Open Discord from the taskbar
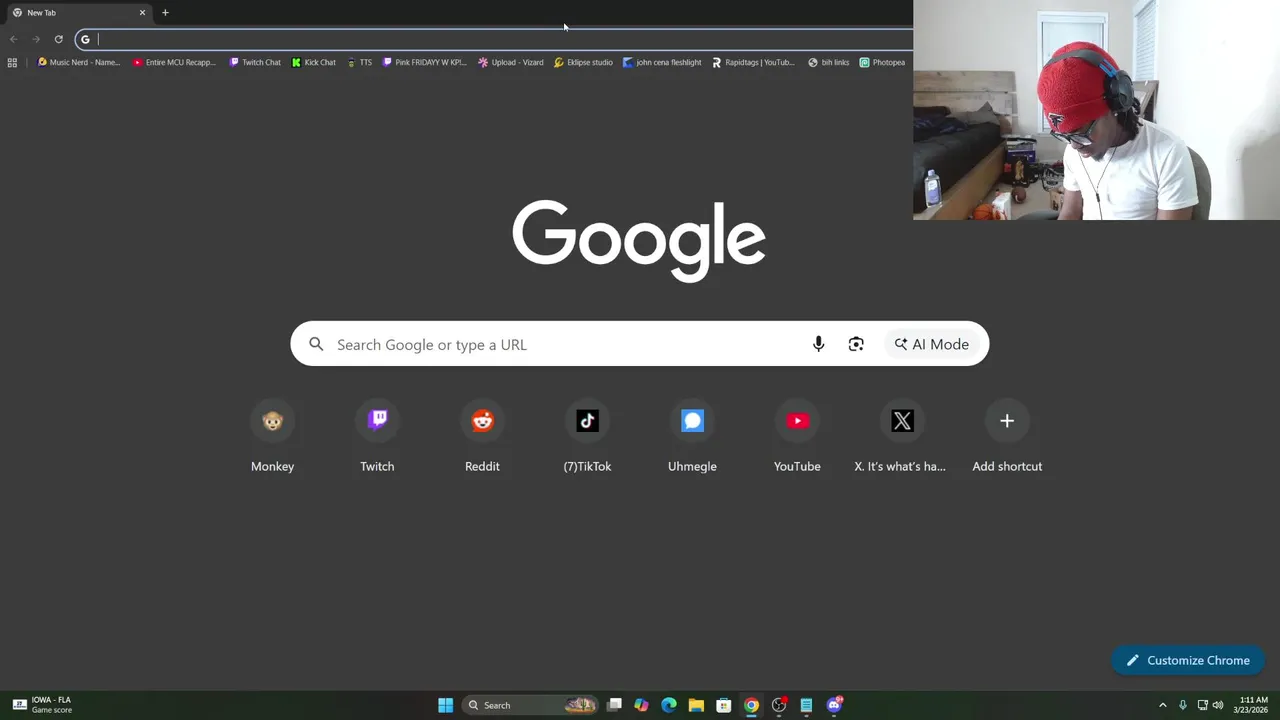 [x=834, y=705]
